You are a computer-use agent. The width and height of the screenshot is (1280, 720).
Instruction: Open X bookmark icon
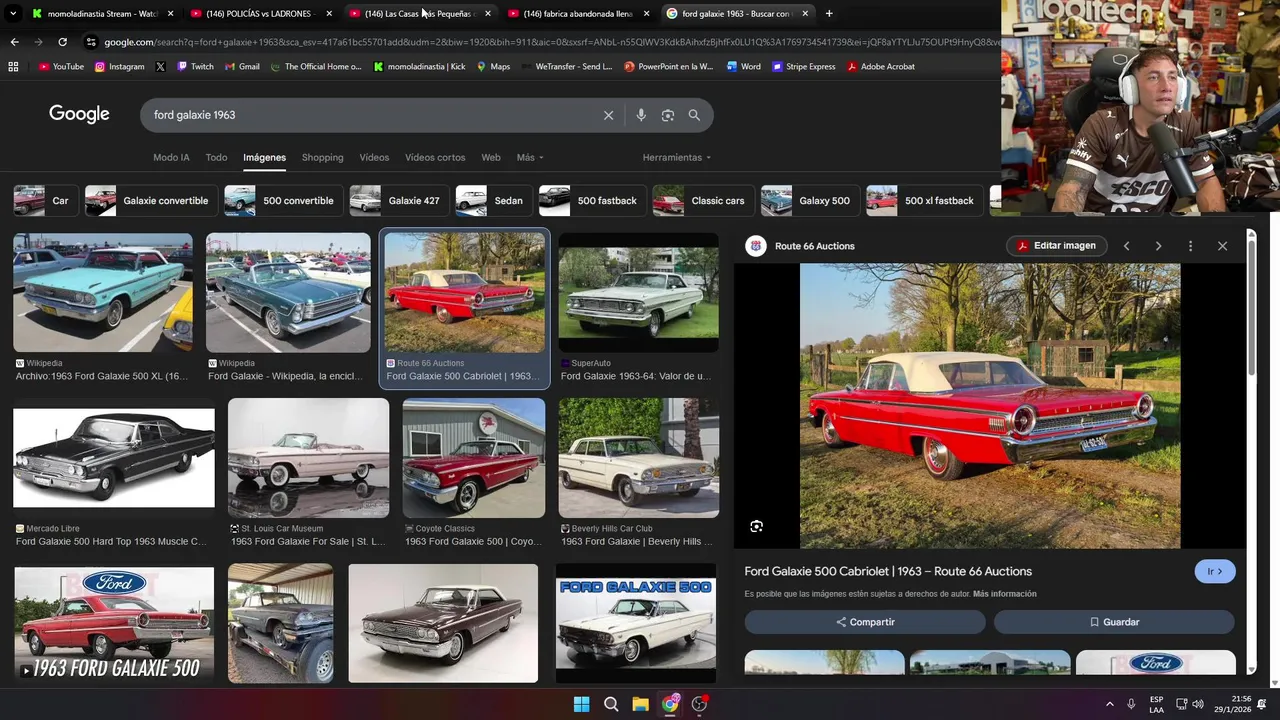point(160,67)
